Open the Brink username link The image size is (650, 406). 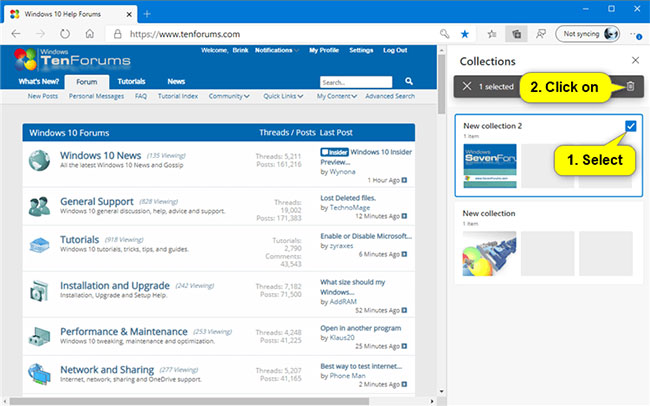(240, 50)
